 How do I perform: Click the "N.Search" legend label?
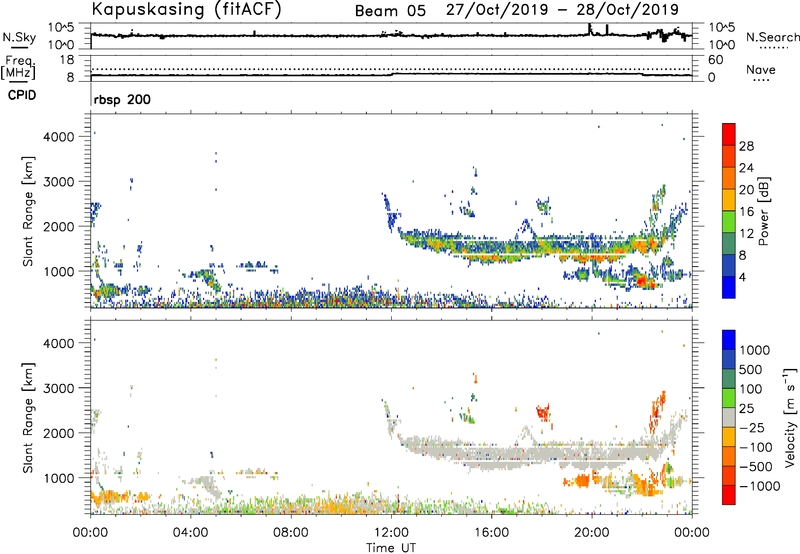pos(773,37)
